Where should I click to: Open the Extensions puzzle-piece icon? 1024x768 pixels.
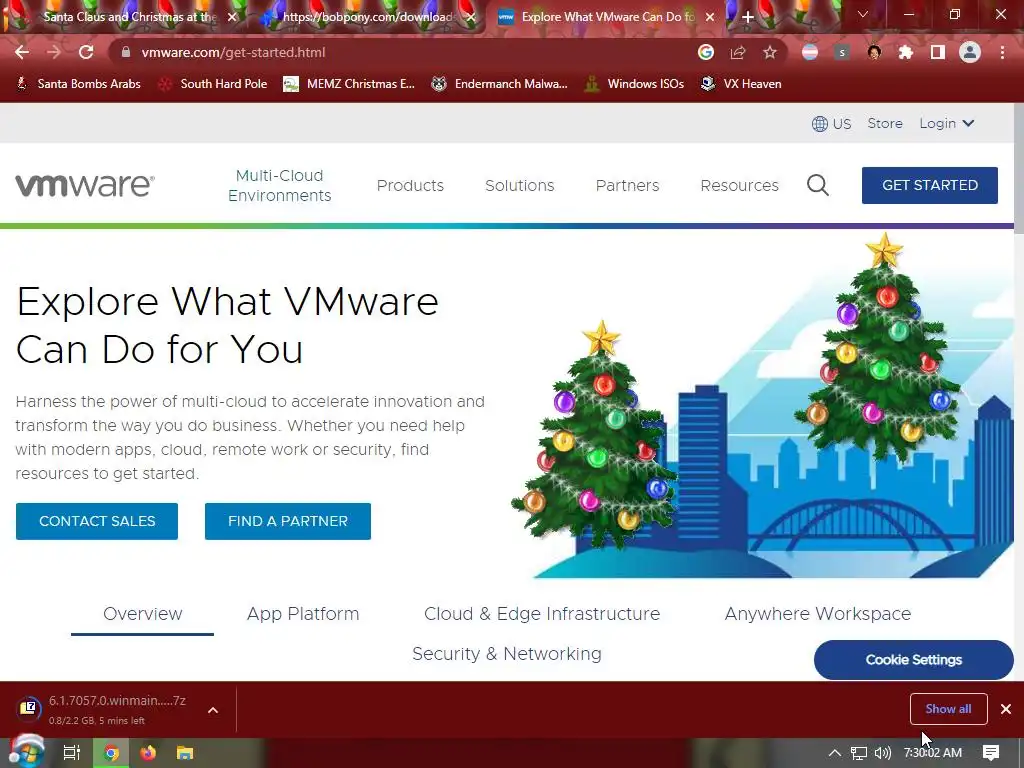[x=905, y=52]
